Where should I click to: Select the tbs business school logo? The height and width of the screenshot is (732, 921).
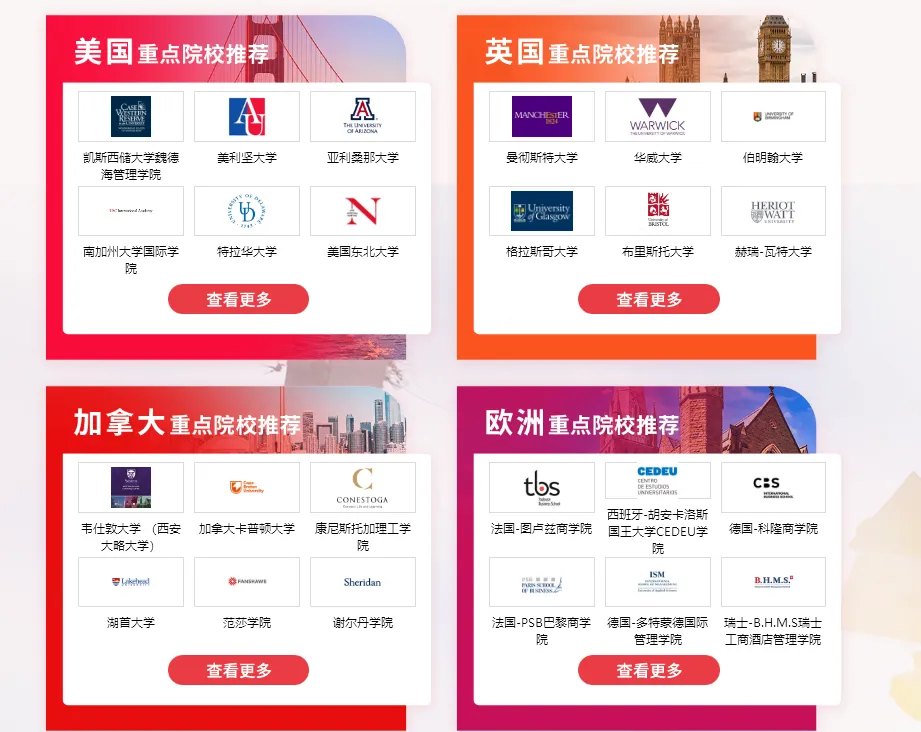(542, 487)
